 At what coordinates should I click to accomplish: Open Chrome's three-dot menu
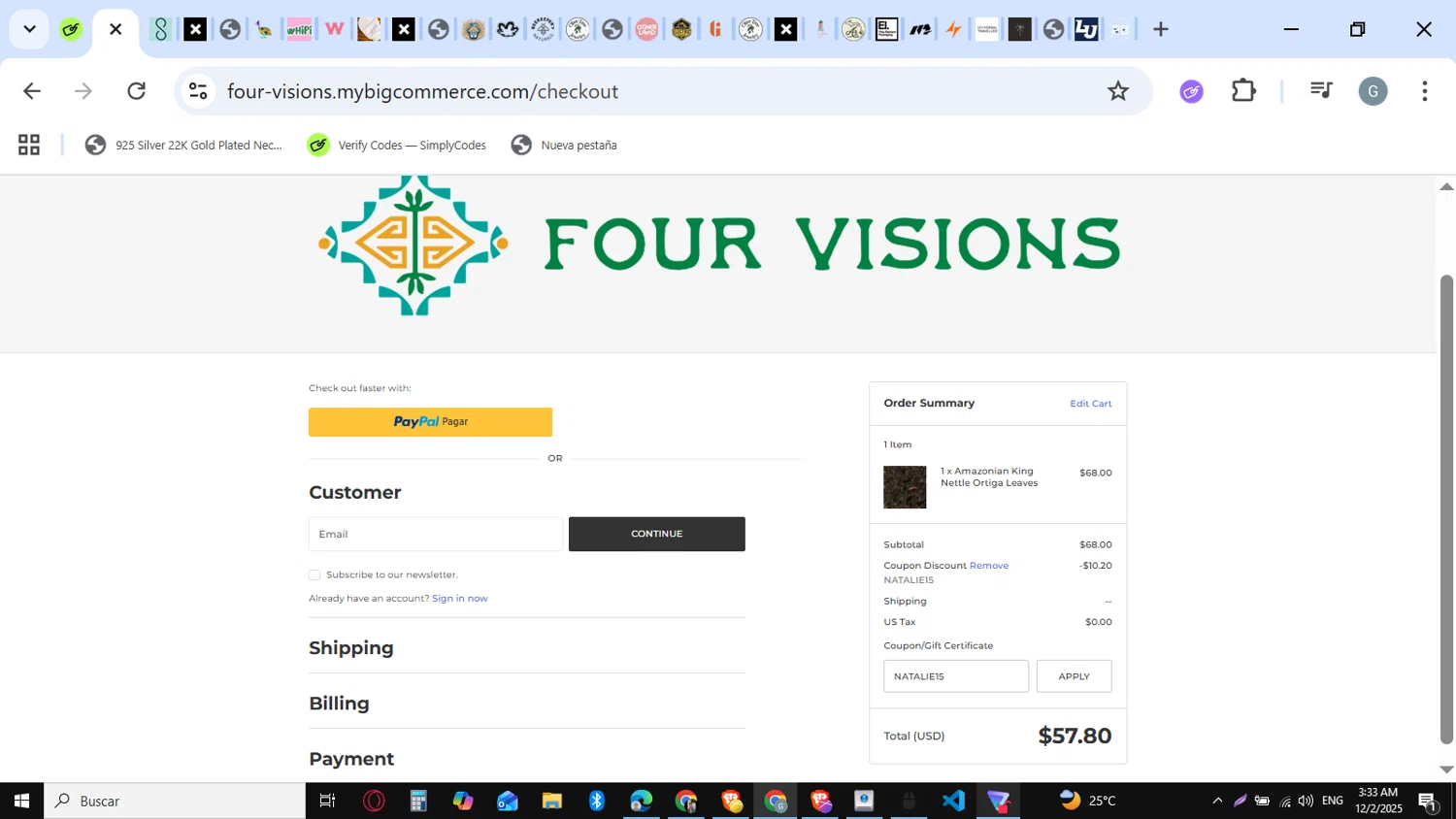coord(1424,91)
